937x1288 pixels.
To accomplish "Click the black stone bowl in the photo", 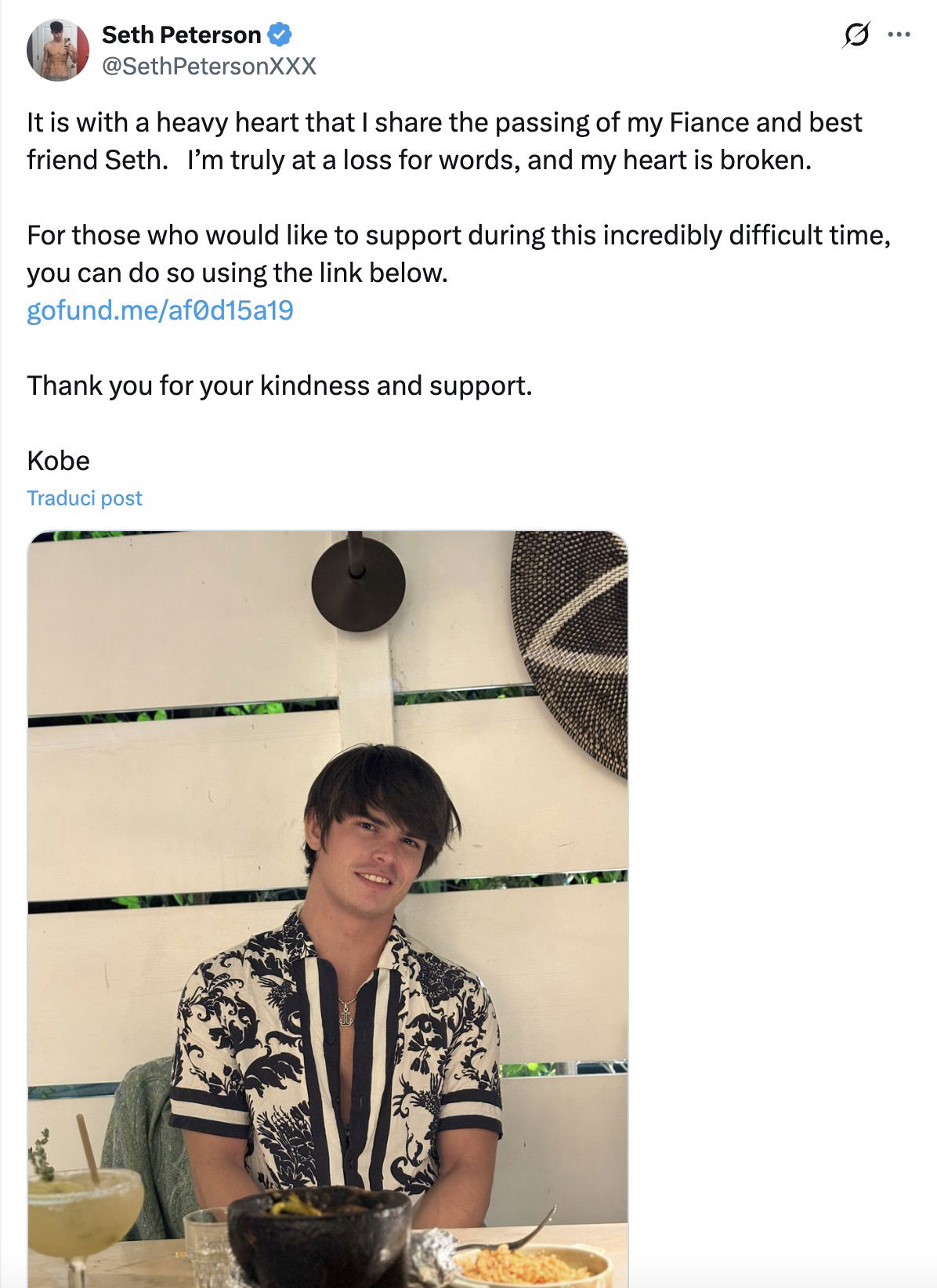I will [x=320, y=1236].
